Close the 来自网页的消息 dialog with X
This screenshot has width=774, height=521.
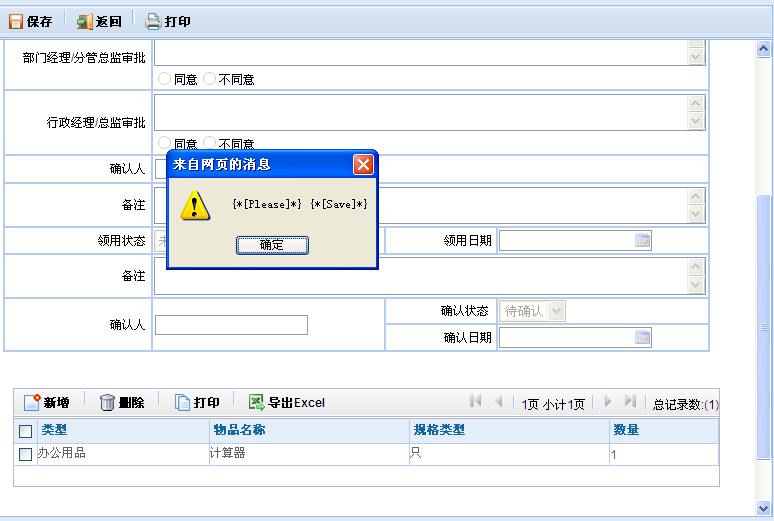click(x=363, y=164)
